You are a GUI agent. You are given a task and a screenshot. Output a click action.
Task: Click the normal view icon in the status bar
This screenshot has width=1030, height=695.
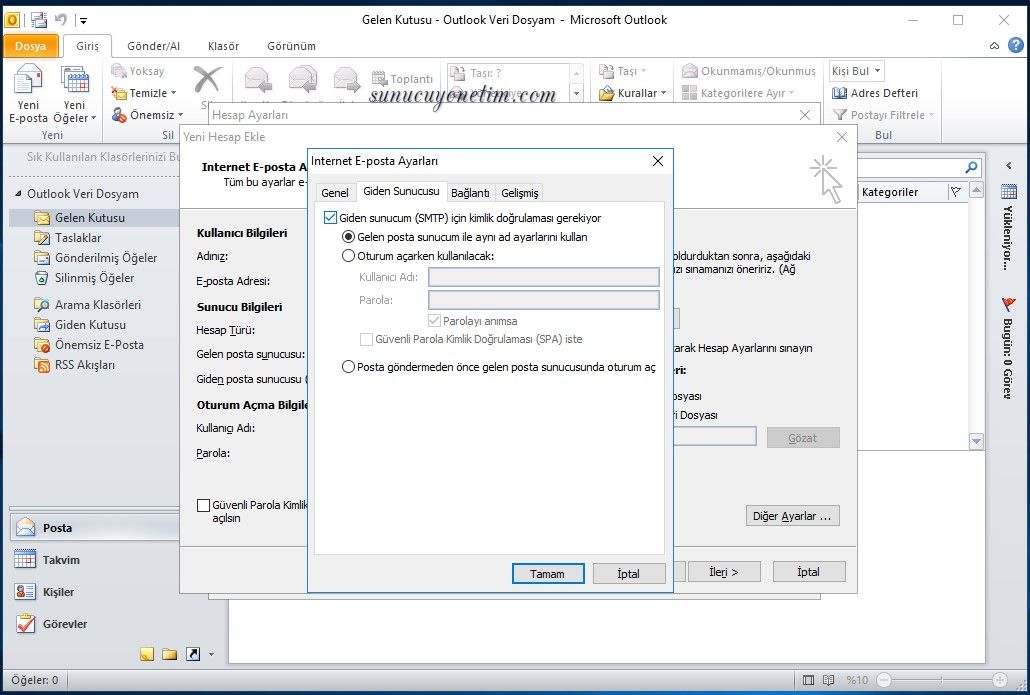point(809,680)
